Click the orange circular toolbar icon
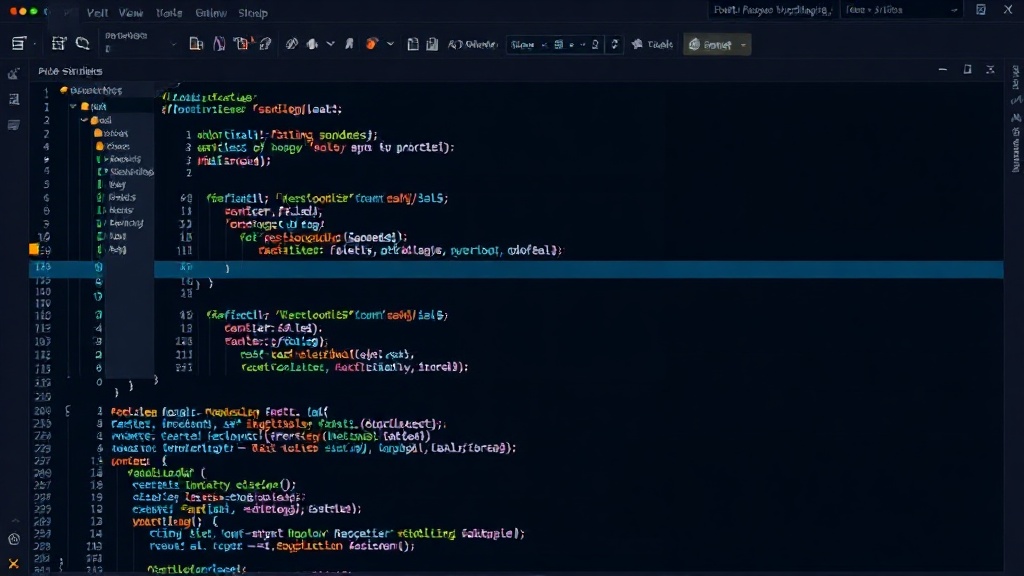Screen dimensions: 1024x576 372,44
